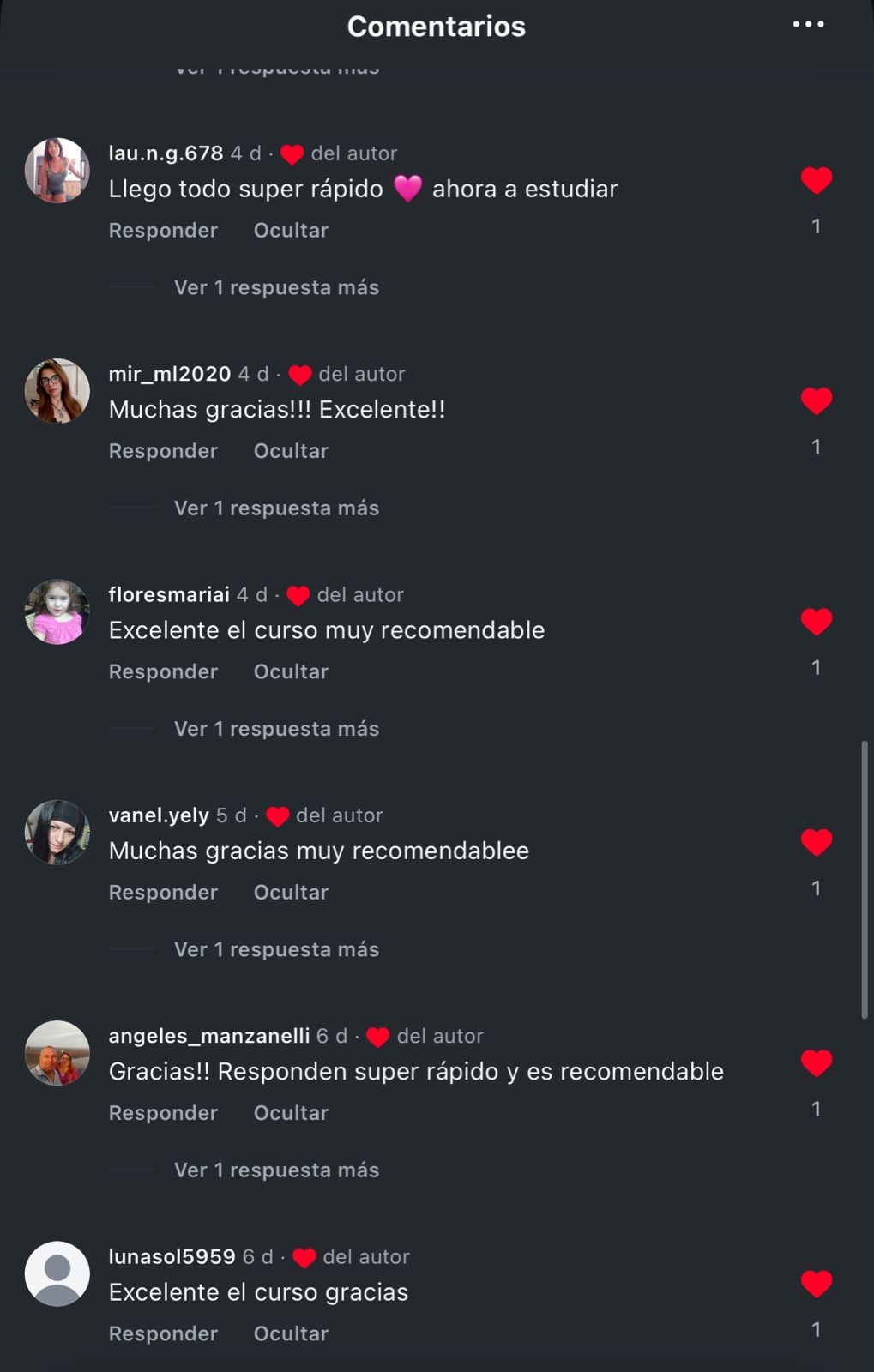Show one more reply under angeles_manzanelli's comment
This screenshot has width=874, height=1372.
(276, 1170)
